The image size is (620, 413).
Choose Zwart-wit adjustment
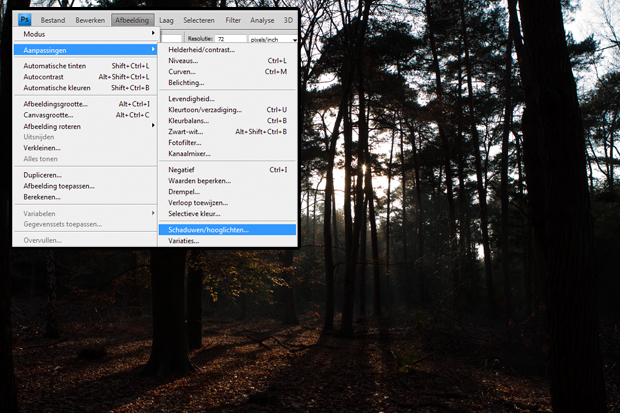coord(227,132)
